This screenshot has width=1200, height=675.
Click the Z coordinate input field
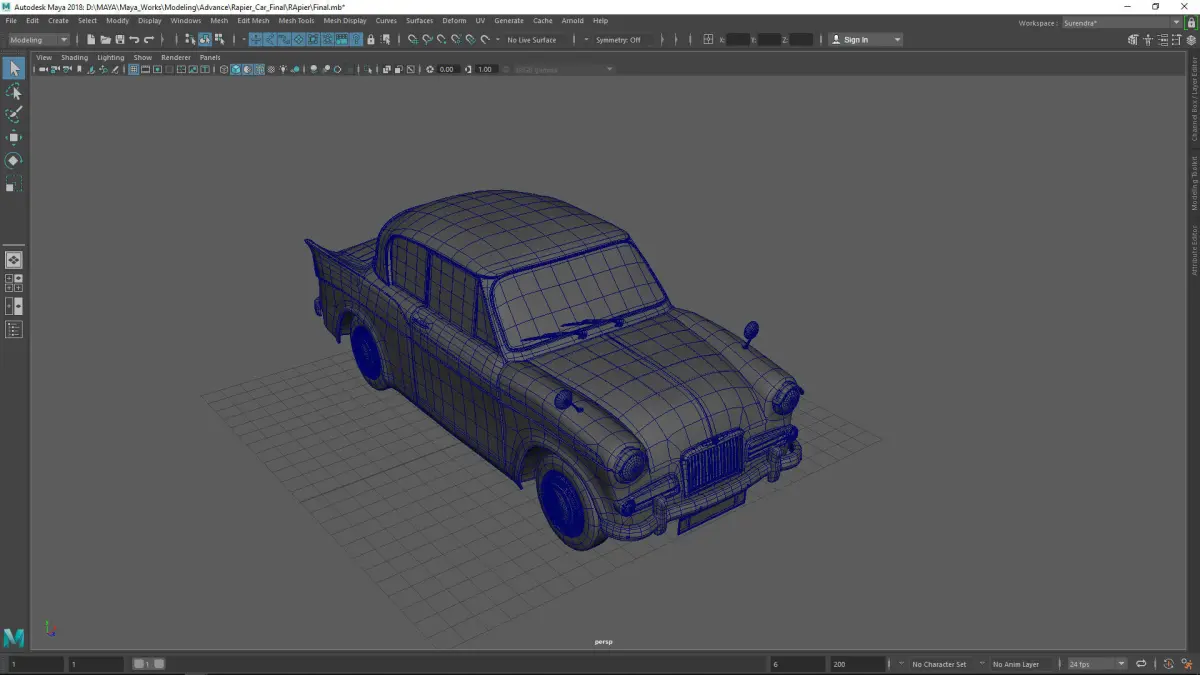point(801,40)
